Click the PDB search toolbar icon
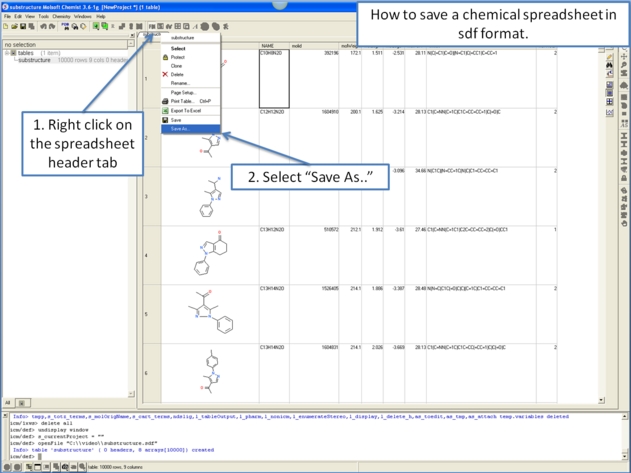Viewport: 631px width, 473px height. [65, 27]
